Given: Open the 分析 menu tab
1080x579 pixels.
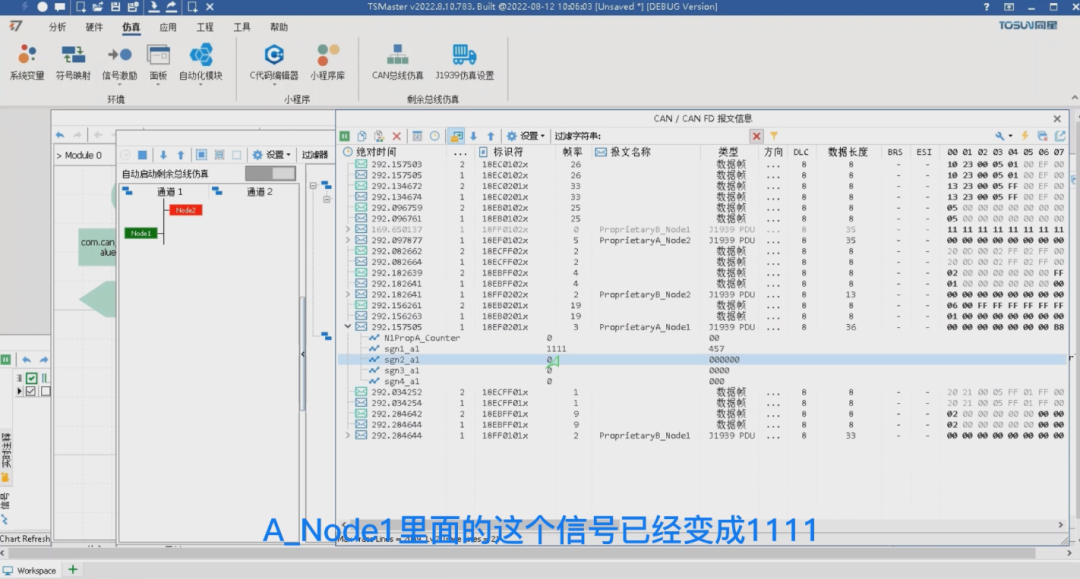Looking at the screenshot, I should (x=58, y=27).
